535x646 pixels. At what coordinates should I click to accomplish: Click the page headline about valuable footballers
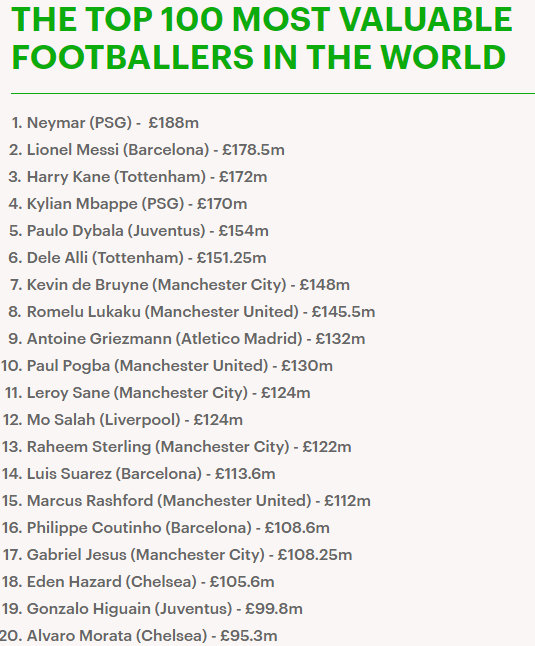[262, 38]
